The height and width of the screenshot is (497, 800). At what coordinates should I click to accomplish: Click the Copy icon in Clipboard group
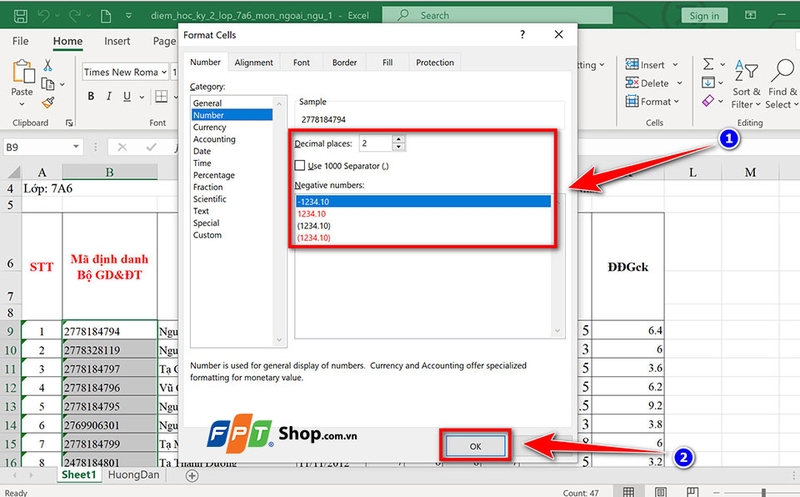pos(48,84)
